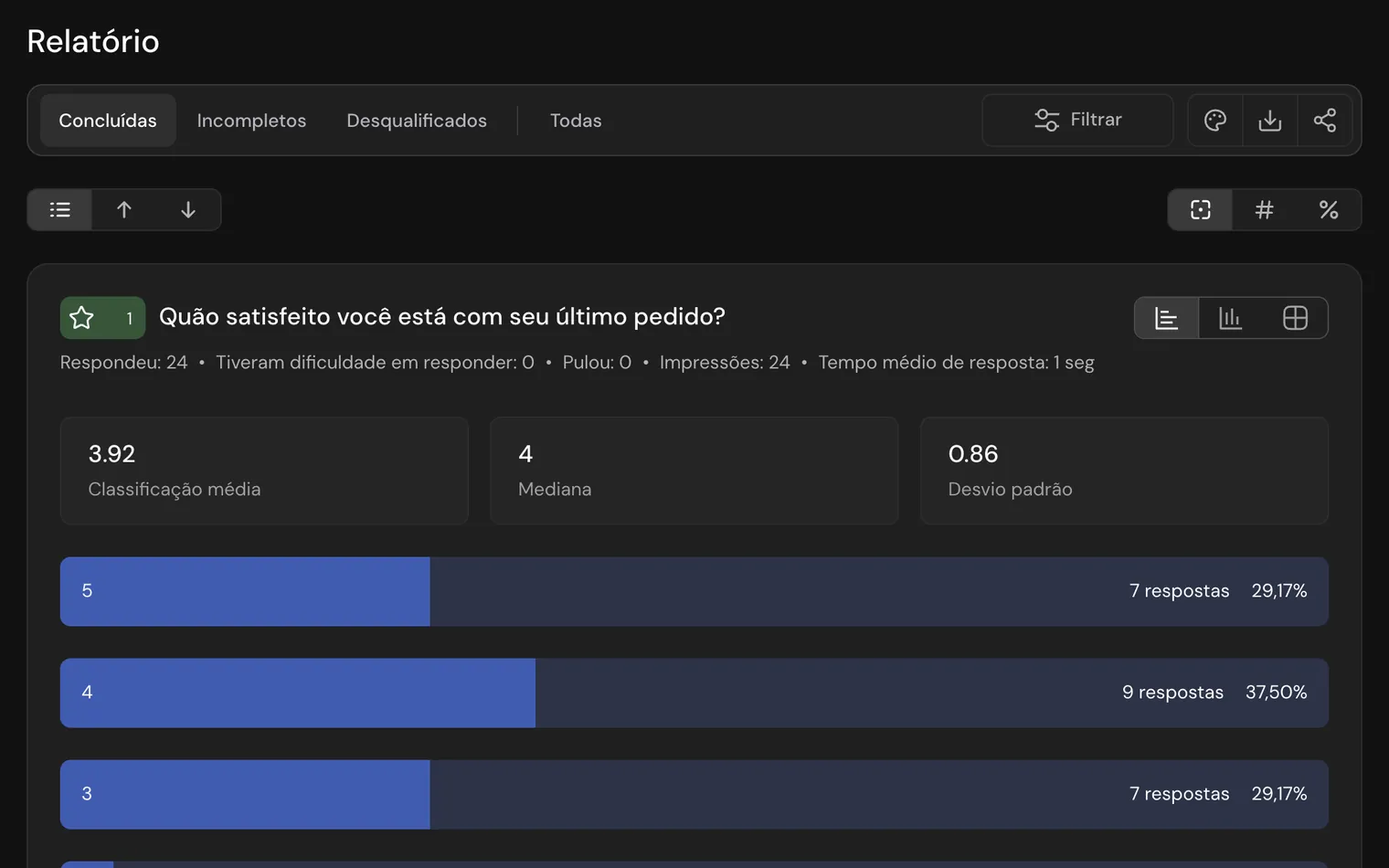Show percentages with percent icon
1389x868 pixels.
[1329, 210]
